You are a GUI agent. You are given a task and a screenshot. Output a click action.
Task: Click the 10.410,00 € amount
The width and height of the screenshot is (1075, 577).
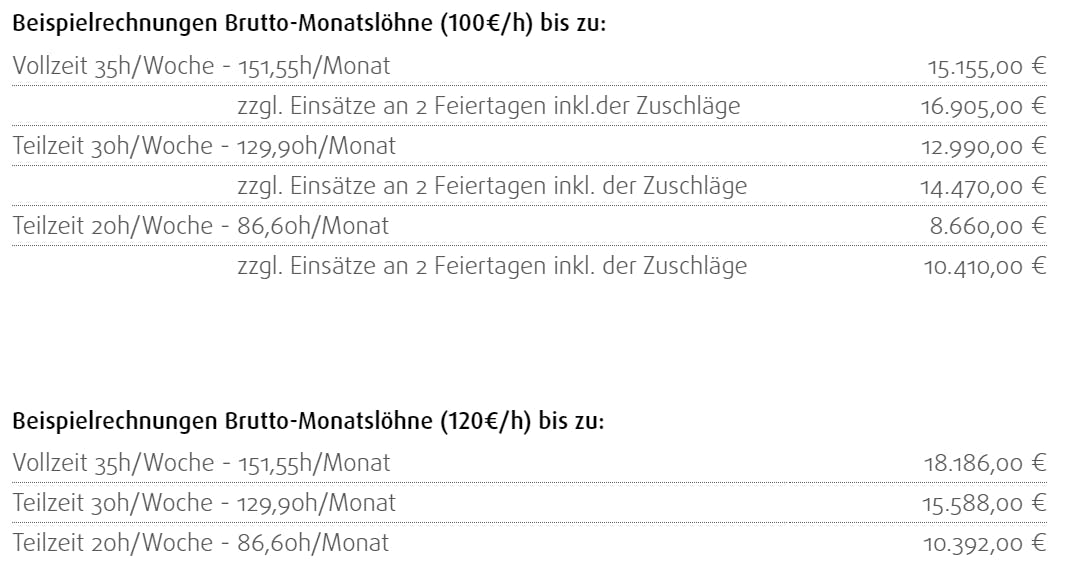pyautogui.click(x=984, y=266)
